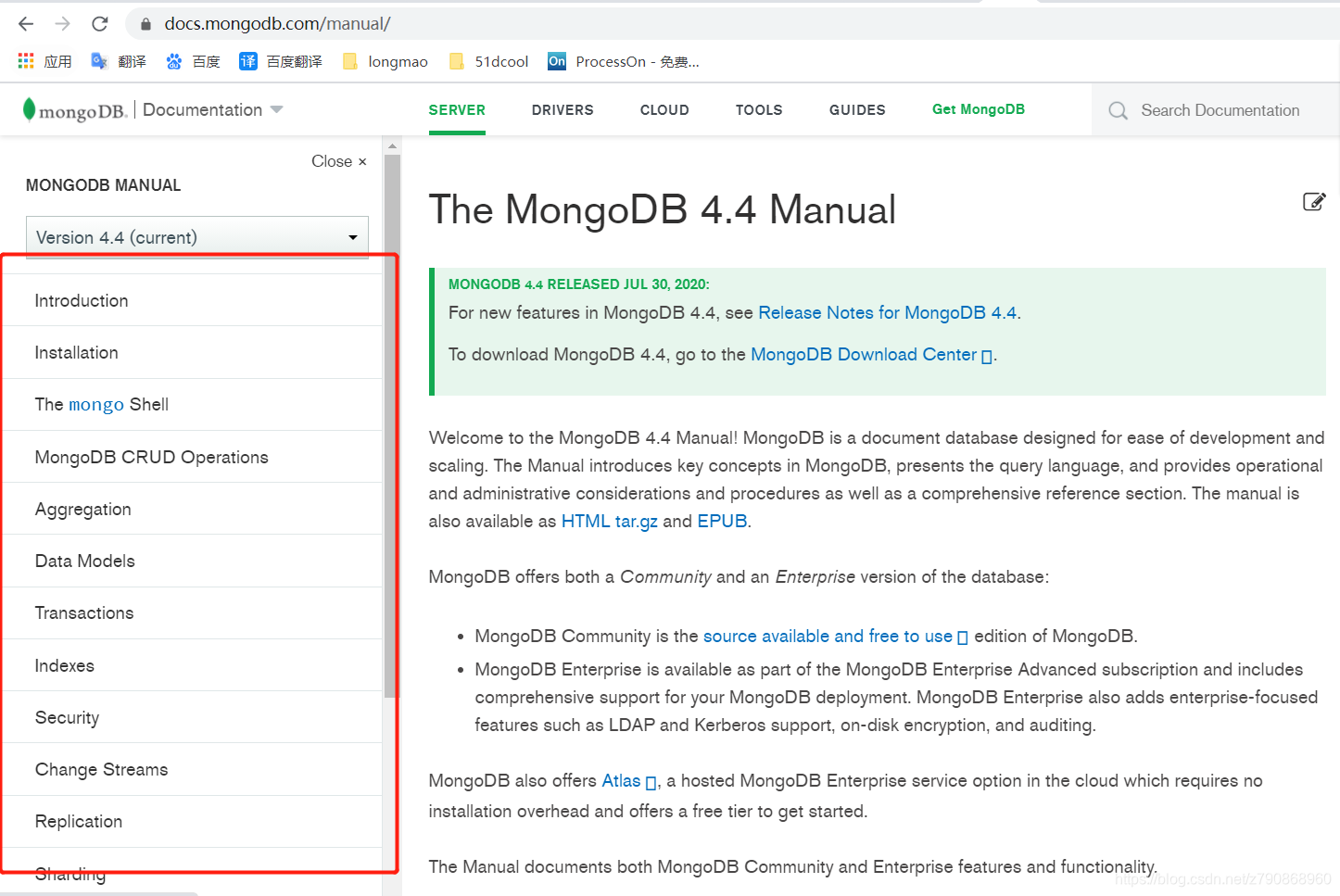Click MONGODB MANUAL sidebar heading
This screenshot has height=896, width=1340.
click(x=103, y=185)
